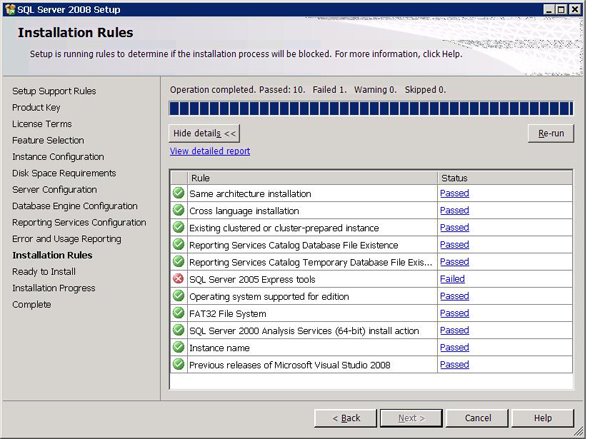Click the Status column header

(x=505, y=178)
